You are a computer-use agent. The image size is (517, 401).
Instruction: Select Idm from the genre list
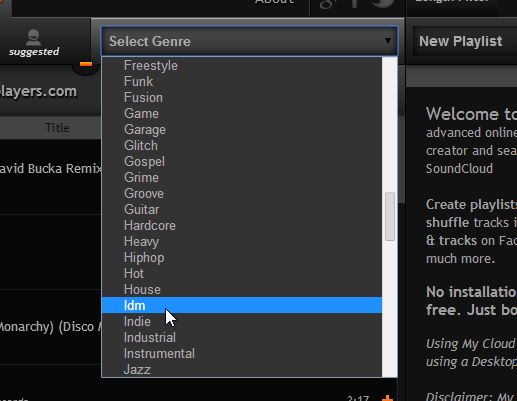[242, 305]
